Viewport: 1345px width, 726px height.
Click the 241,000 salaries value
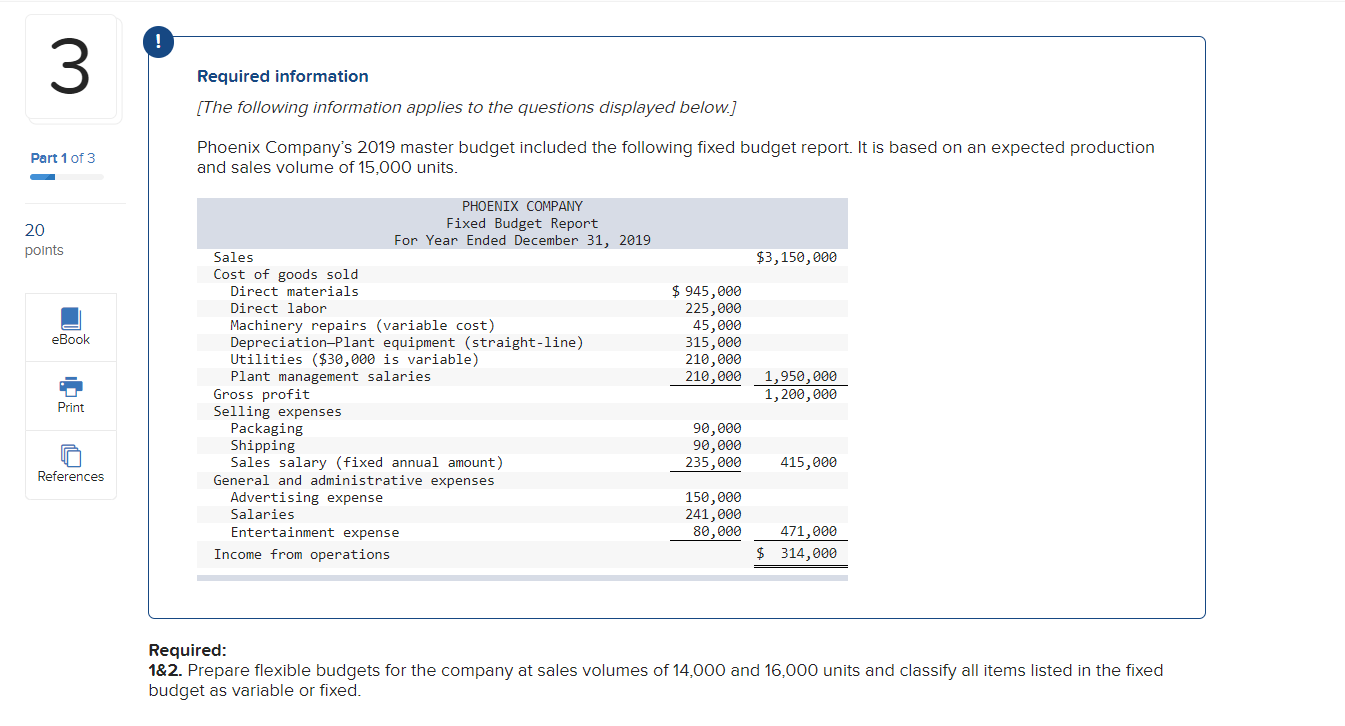tap(714, 514)
